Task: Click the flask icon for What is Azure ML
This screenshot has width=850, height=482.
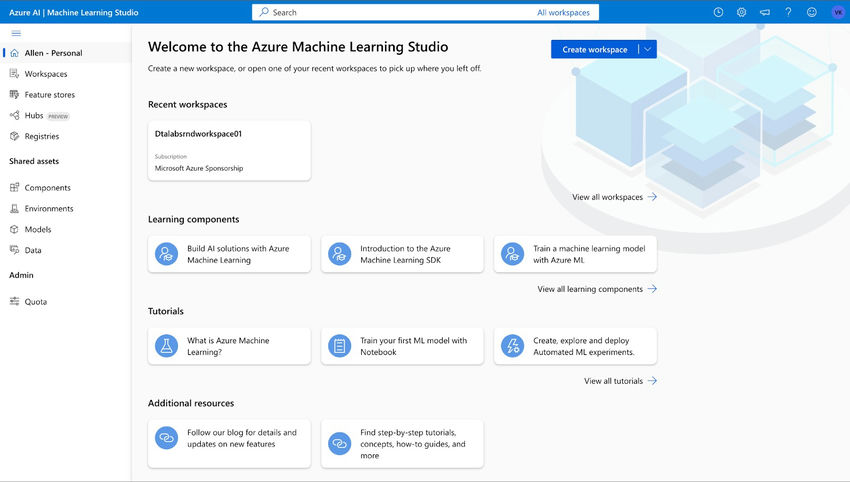Action: [166, 346]
